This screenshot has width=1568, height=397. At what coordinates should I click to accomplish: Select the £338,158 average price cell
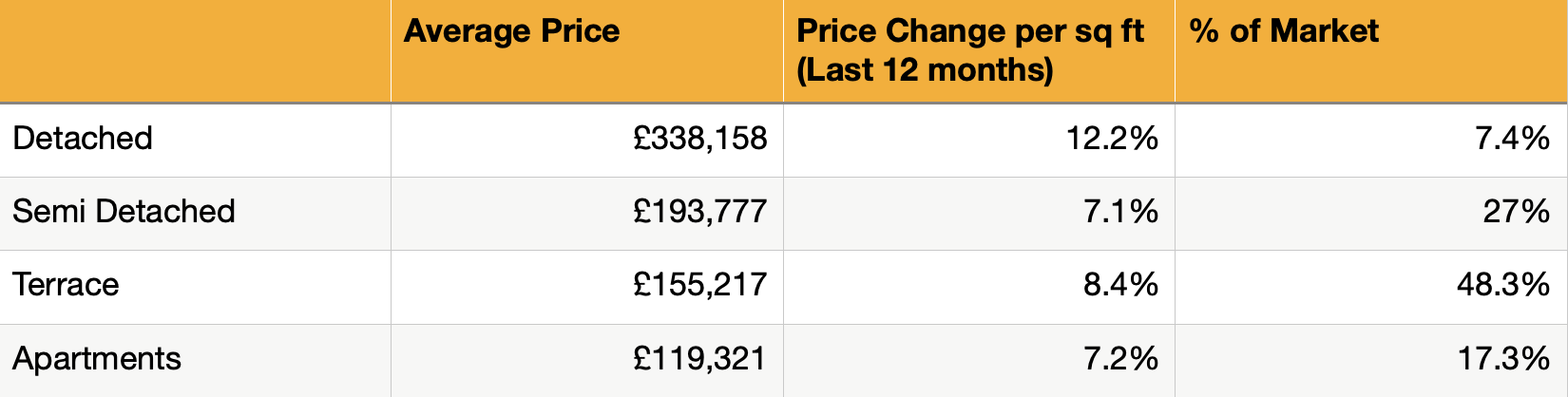point(699,139)
